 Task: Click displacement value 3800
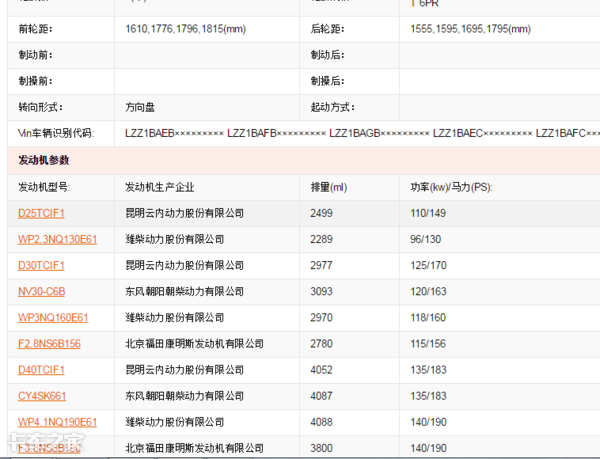[321, 448]
